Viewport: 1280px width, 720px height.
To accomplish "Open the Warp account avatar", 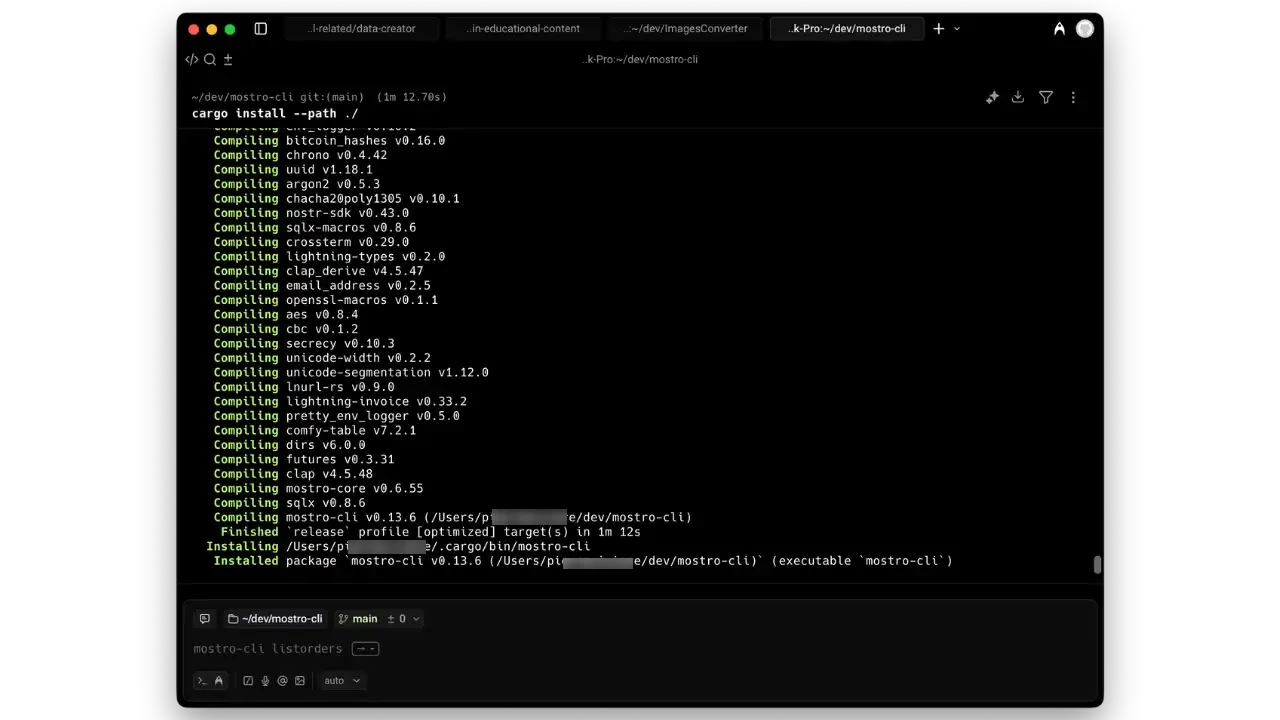I will [x=1084, y=29].
